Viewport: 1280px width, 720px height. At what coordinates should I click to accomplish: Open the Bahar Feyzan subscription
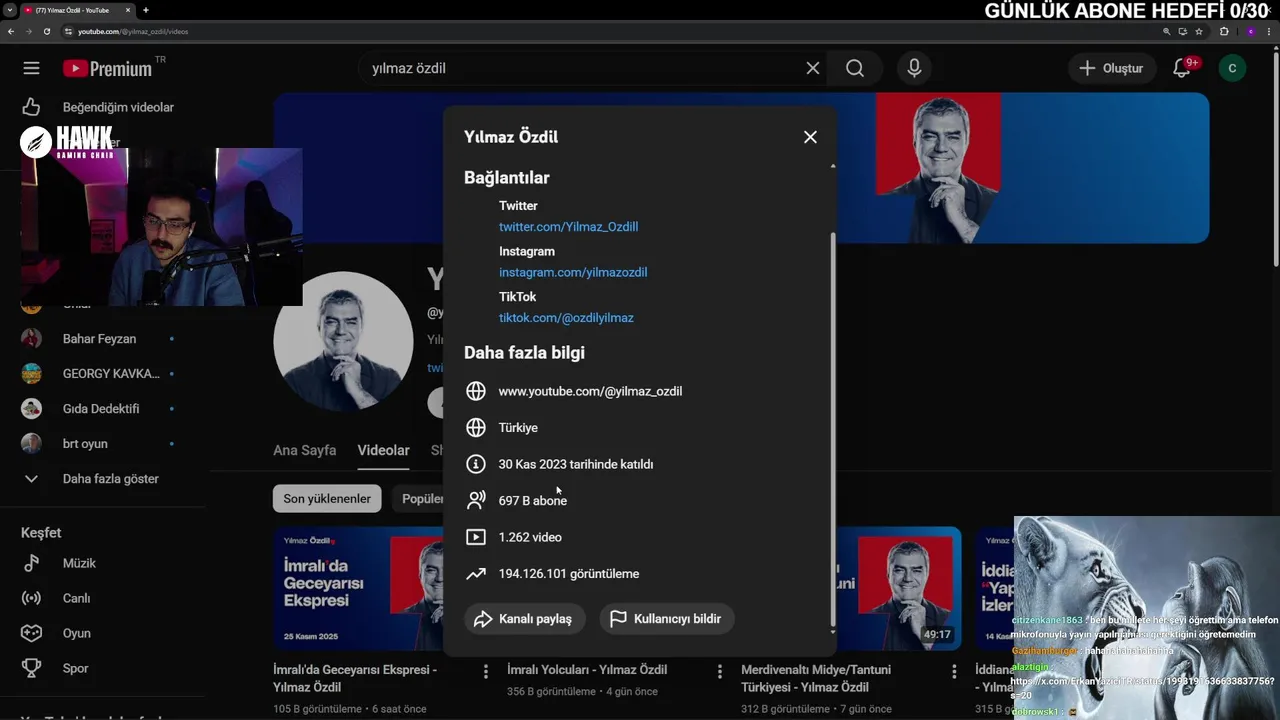pyautogui.click(x=99, y=339)
